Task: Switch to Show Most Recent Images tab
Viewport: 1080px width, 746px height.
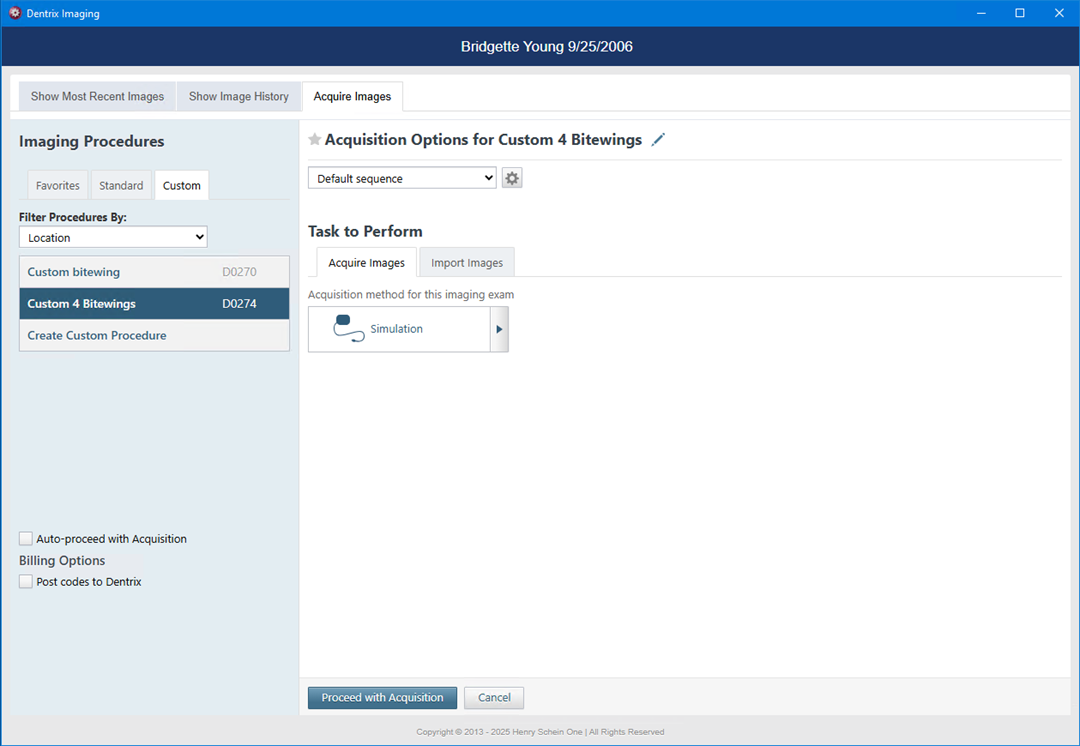Action: click(97, 96)
